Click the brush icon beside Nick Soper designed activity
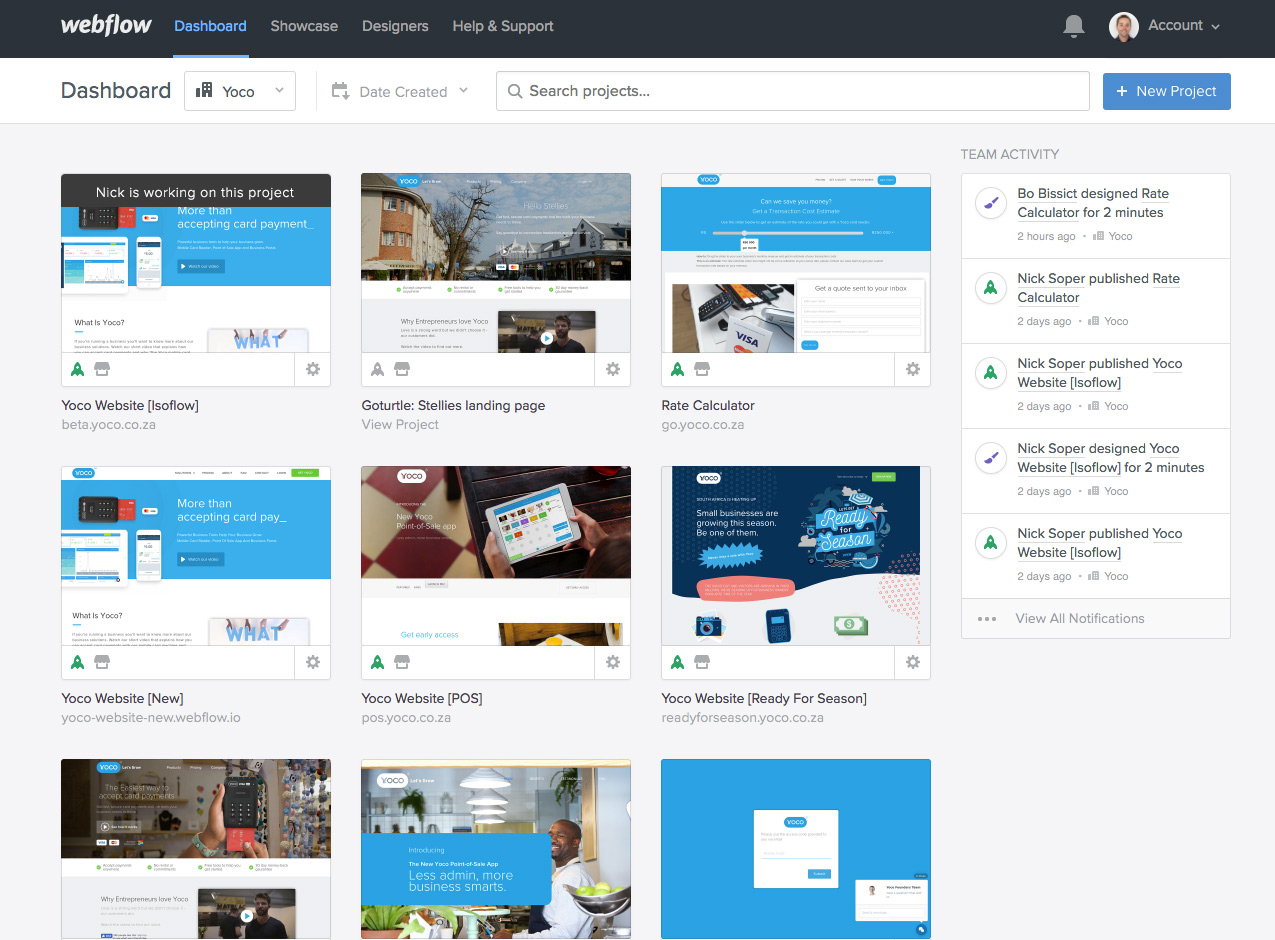This screenshot has width=1275, height=940. (x=990, y=458)
